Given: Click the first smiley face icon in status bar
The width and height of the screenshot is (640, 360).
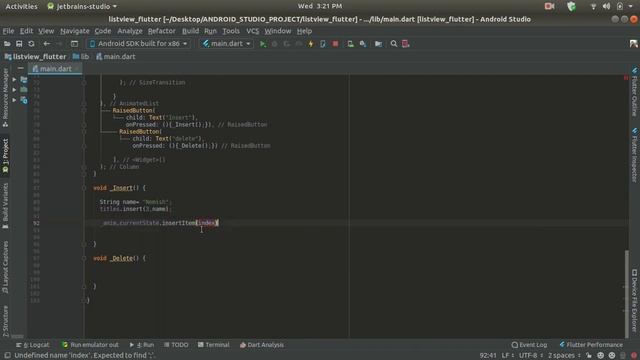Looking at the screenshot, I should 600,355.
